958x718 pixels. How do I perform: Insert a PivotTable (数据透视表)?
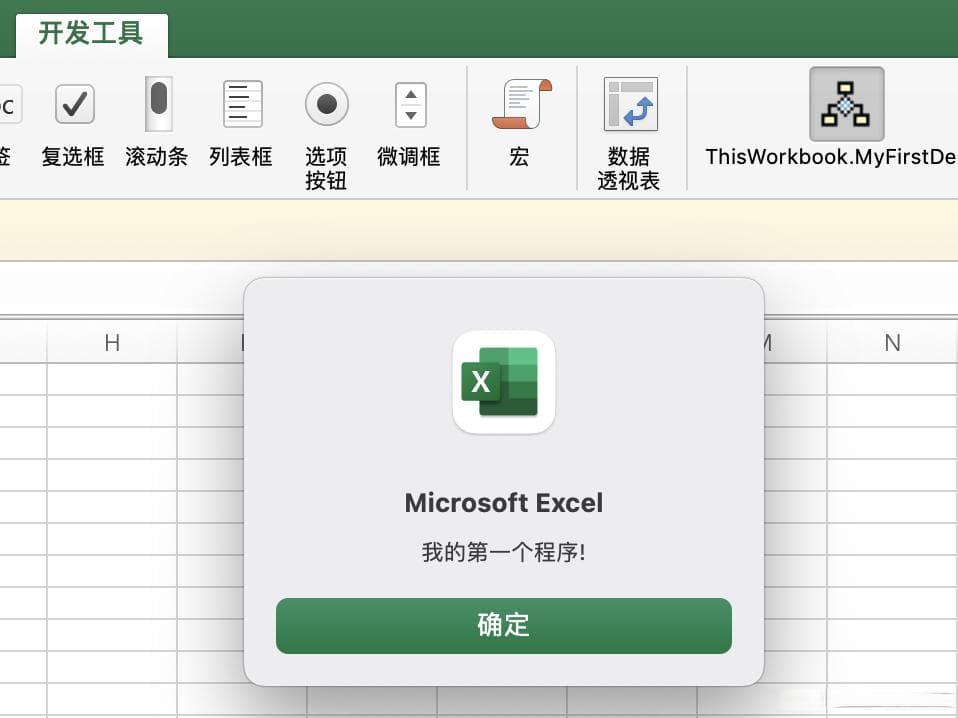[x=629, y=134]
